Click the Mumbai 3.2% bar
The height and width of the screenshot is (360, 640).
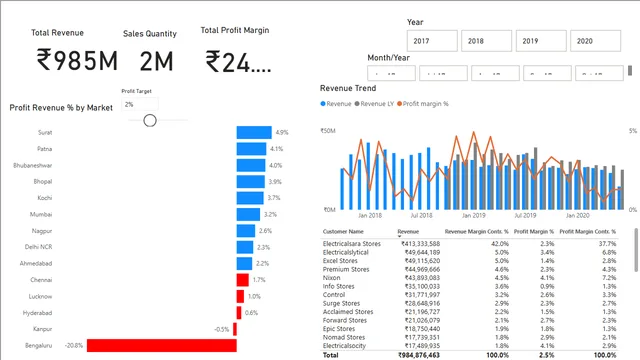click(x=248, y=214)
